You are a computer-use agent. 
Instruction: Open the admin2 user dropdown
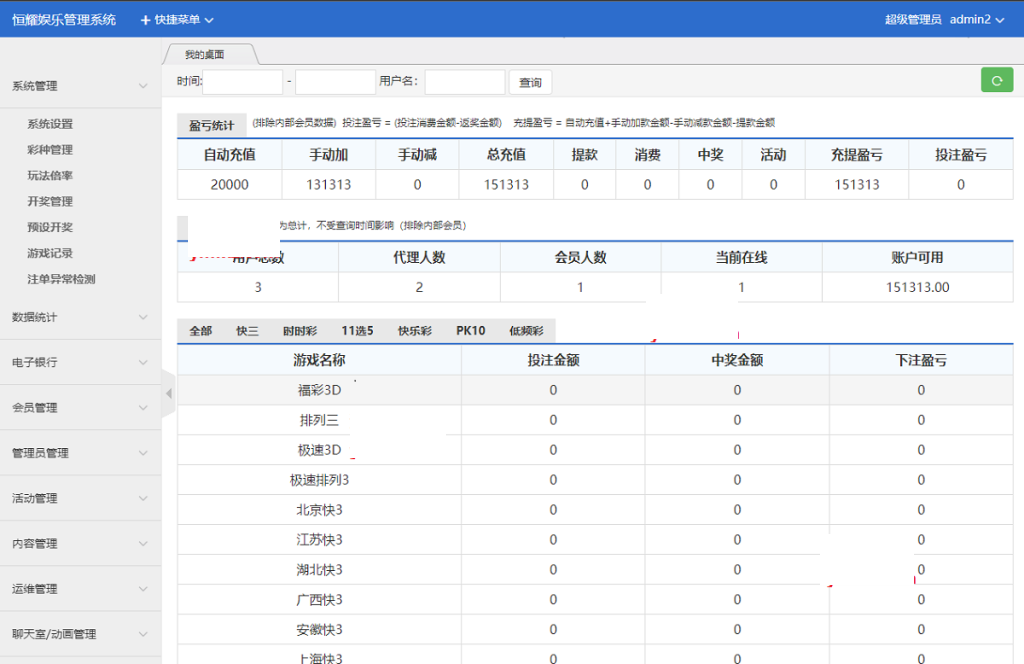coord(976,20)
